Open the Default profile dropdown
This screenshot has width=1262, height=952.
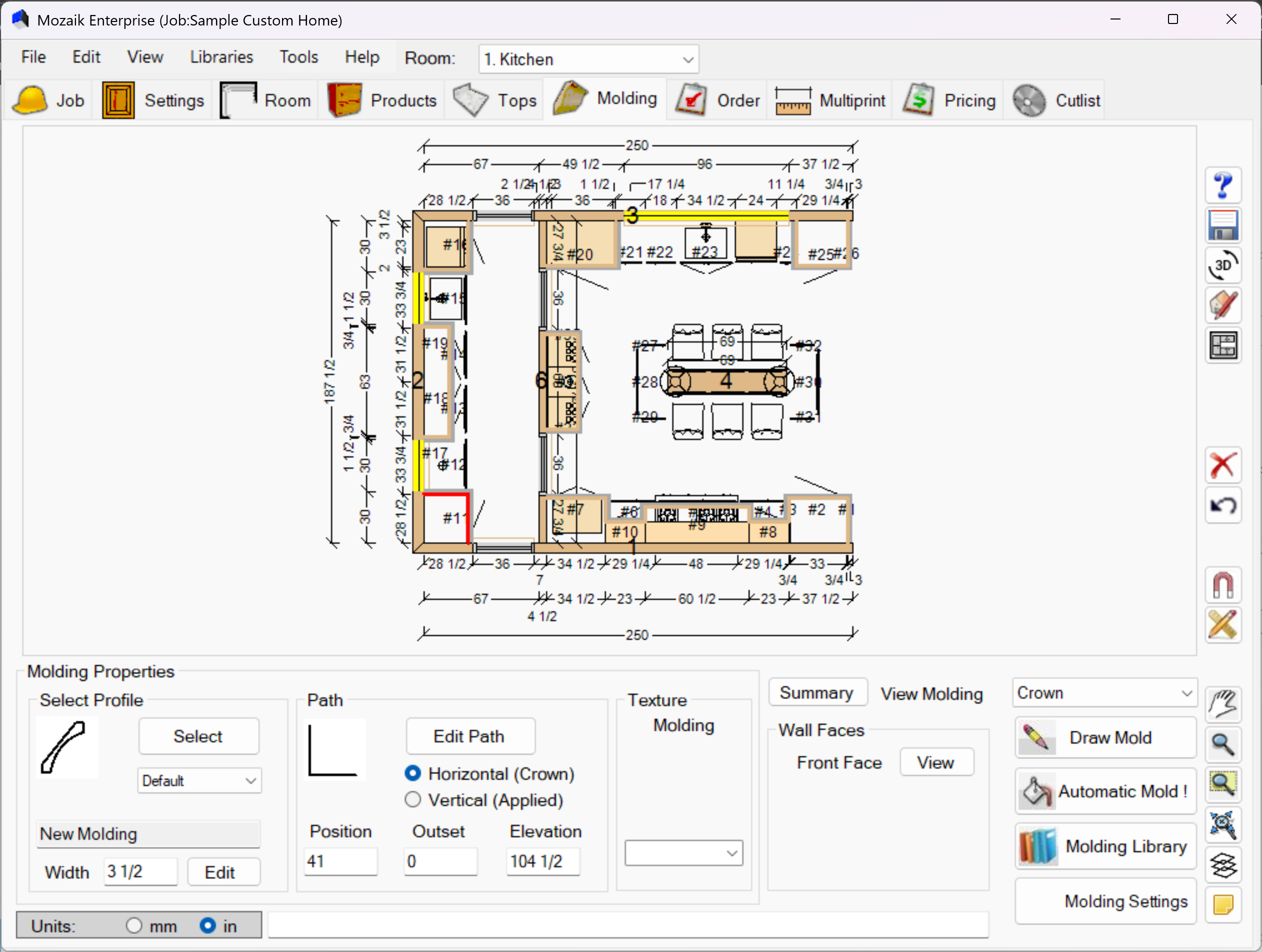pyautogui.click(x=198, y=781)
